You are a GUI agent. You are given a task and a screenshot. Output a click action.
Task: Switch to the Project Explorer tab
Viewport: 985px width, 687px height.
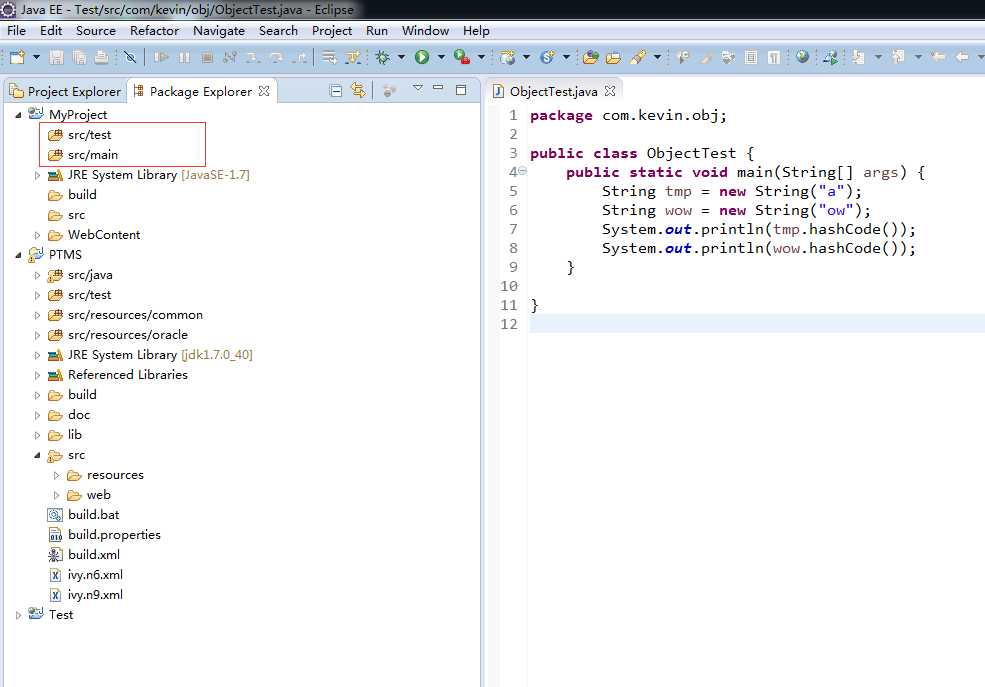coord(65,92)
